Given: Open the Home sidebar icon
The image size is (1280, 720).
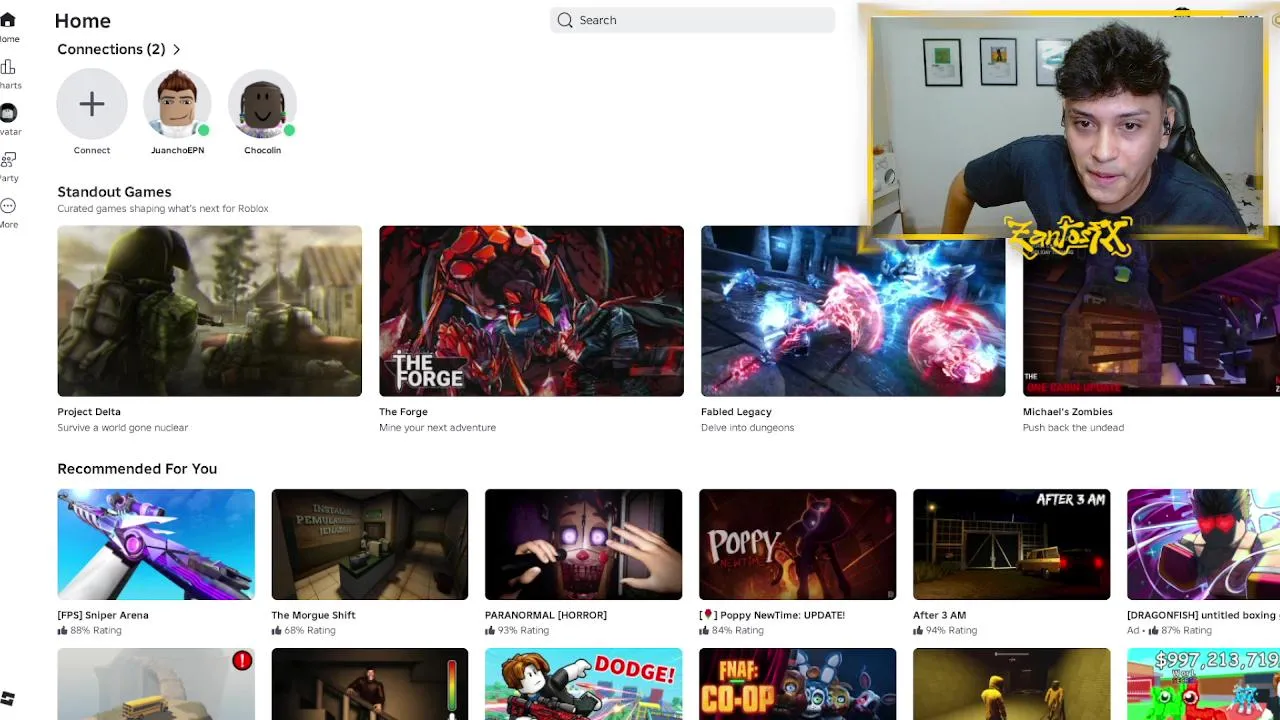Looking at the screenshot, I should (x=8, y=20).
